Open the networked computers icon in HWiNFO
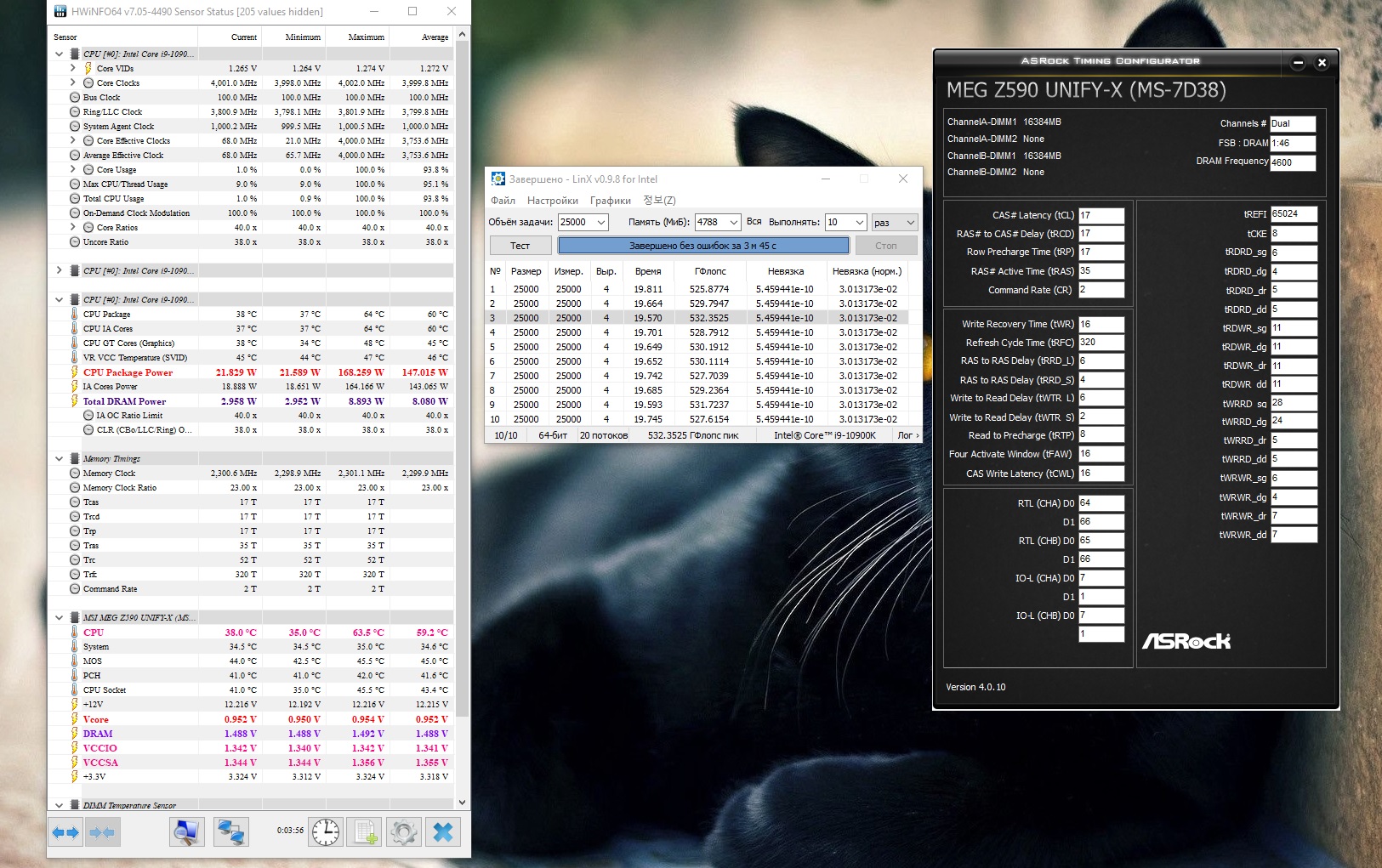 pos(230,832)
